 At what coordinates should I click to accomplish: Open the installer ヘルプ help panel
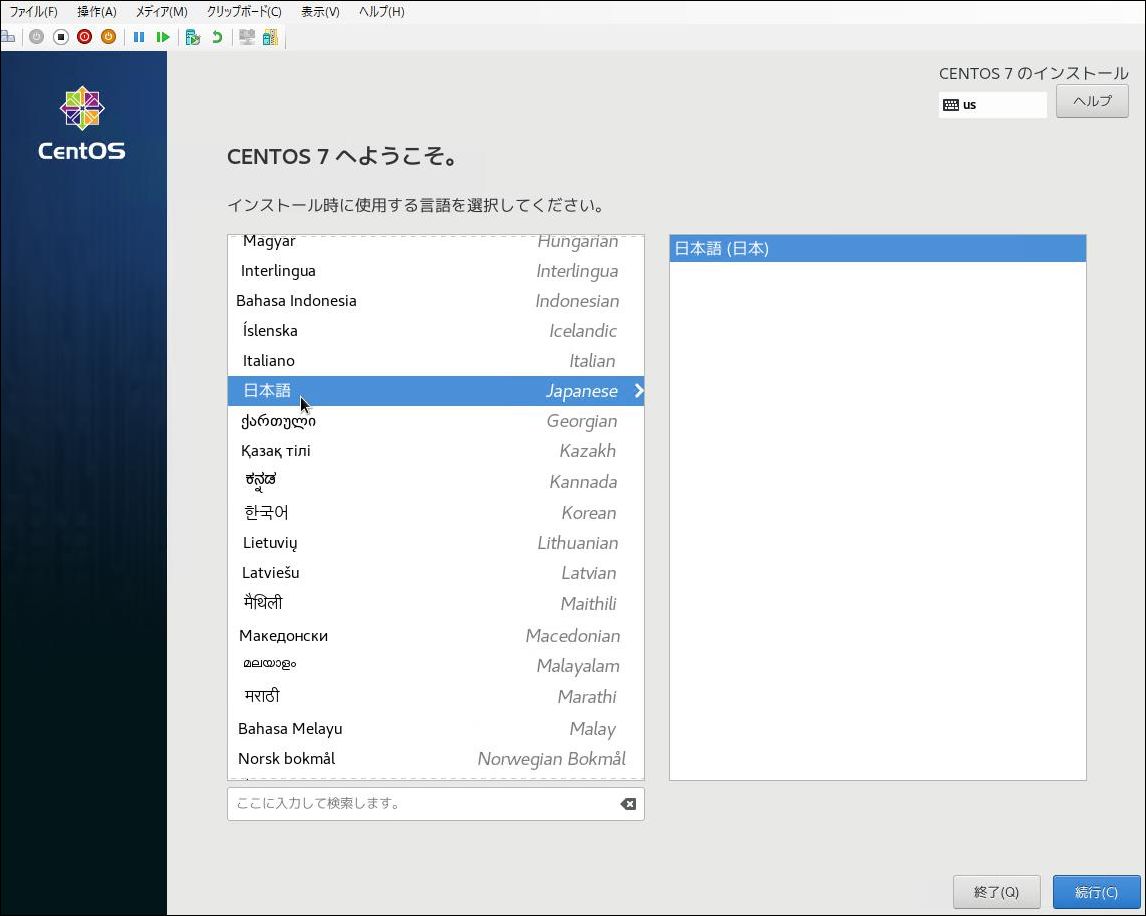point(1092,101)
